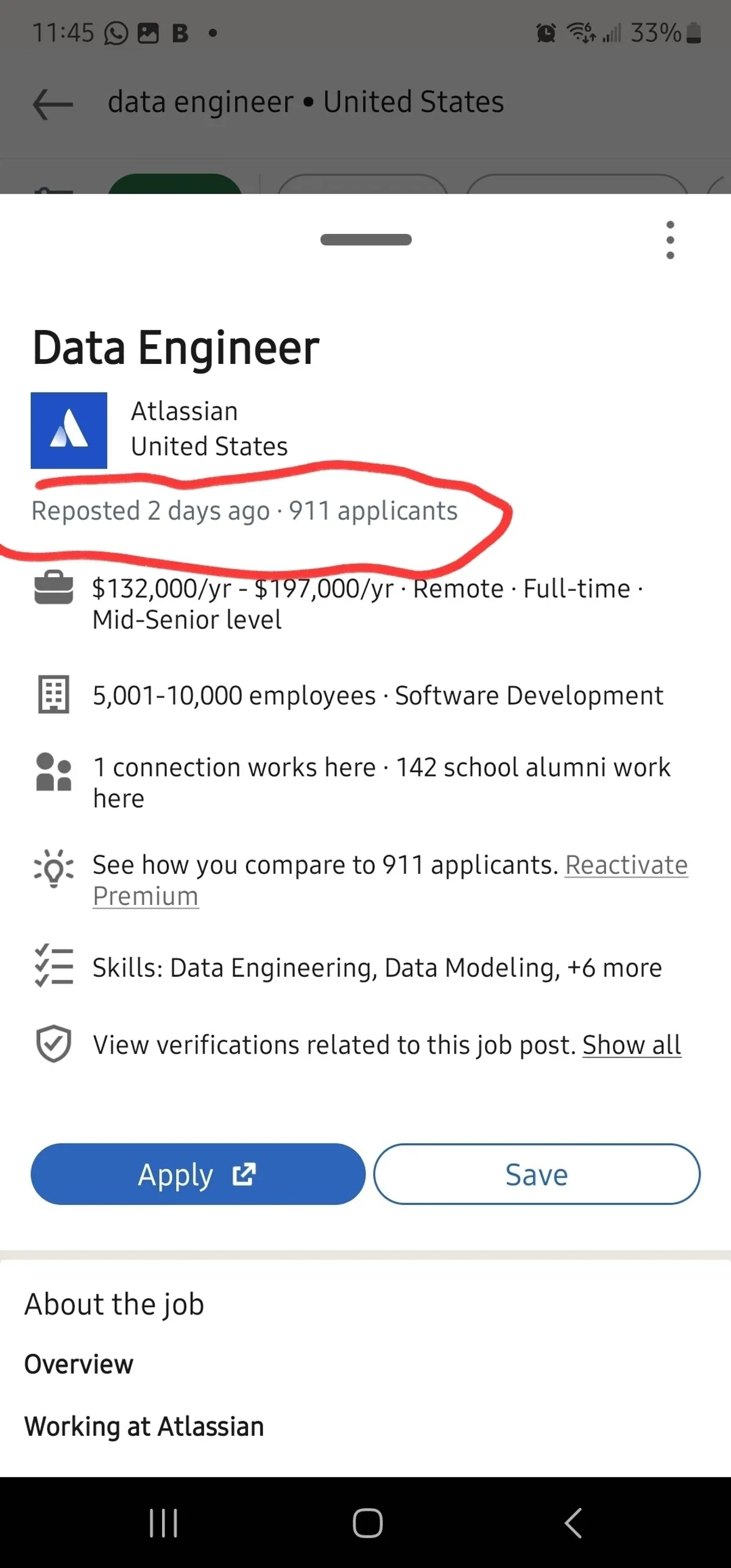The width and height of the screenshot is (731, 1568).
Task: Tap Skills: Data Engineering, Data Modeling row
Action: pos(376,968)
